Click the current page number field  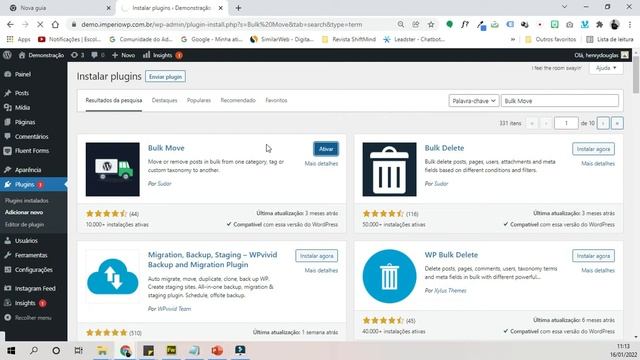pyautogui.click(x=566, y=123)
